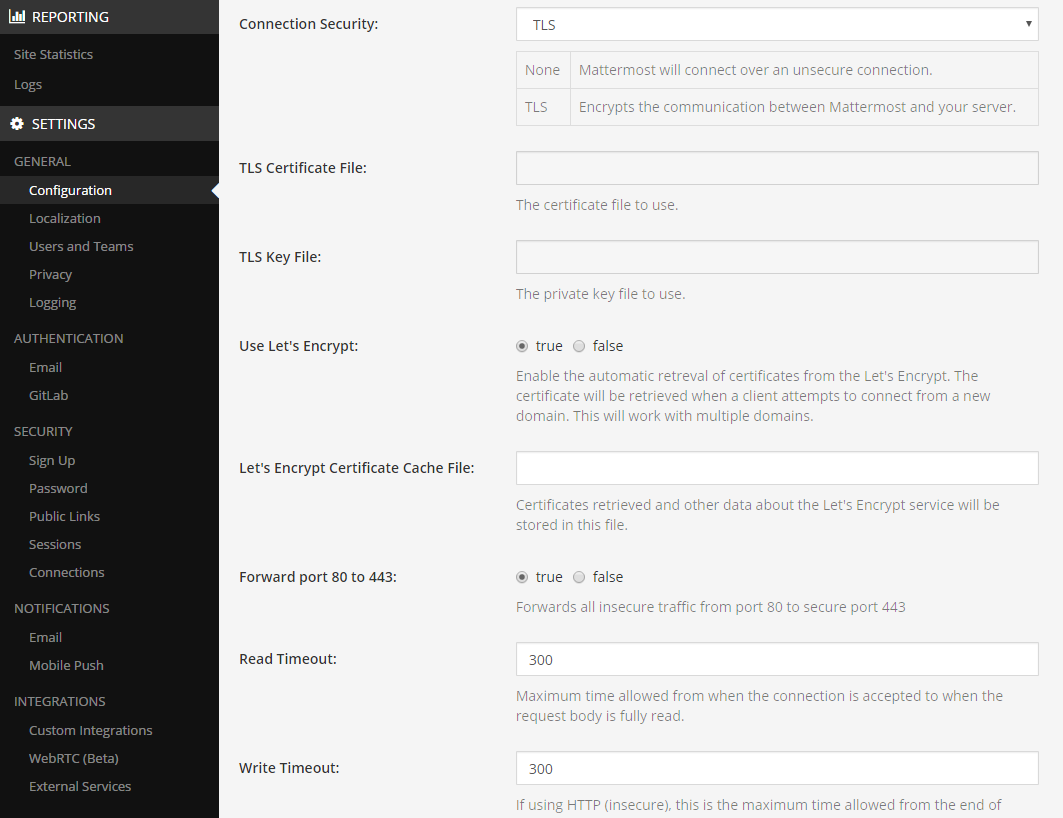Click the Write Timeout input field
Image resolution: width=1063 pixels, height=818 pixels.
pyautogui.click(x=777, y=769)
